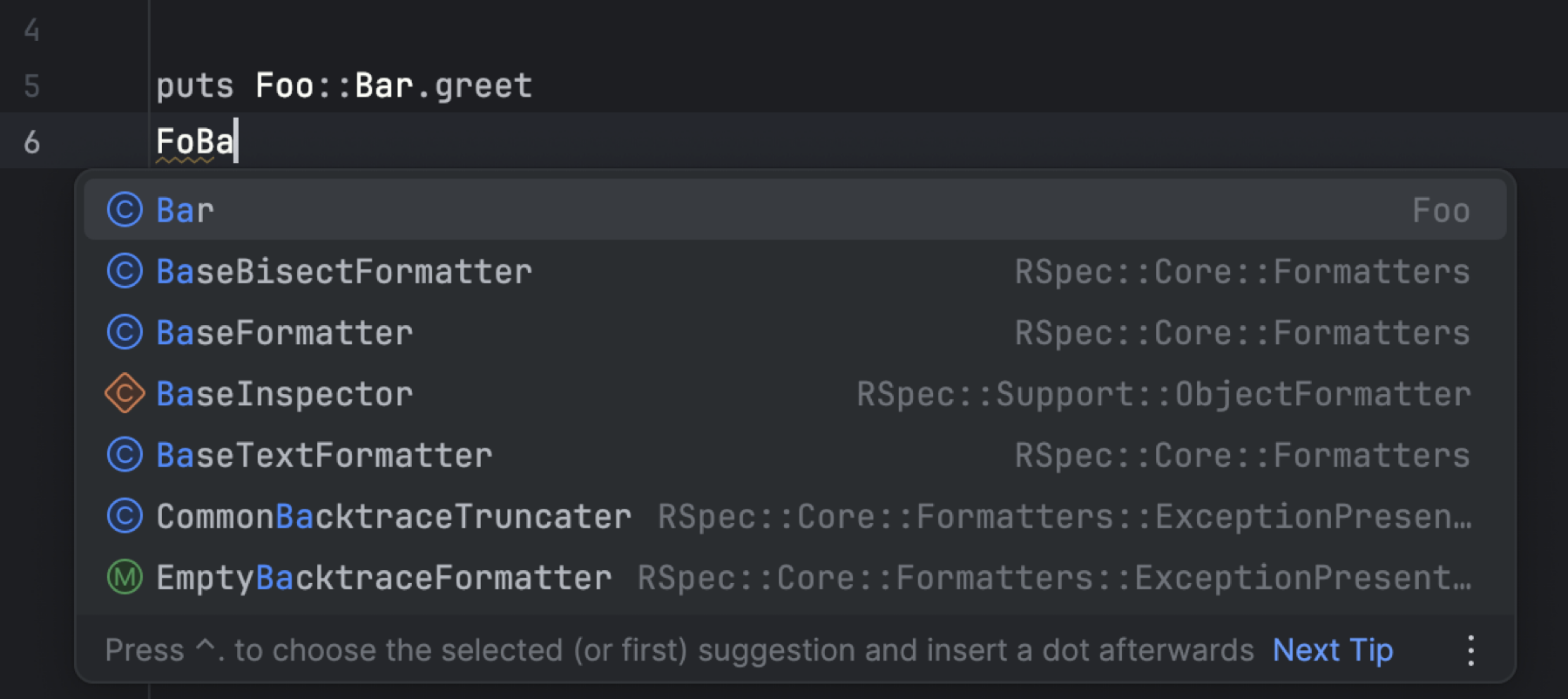The height and width of the screenshot is (699, 1568).
Task: Place the cursor in the FoBa text
Action: coord(195,141)
